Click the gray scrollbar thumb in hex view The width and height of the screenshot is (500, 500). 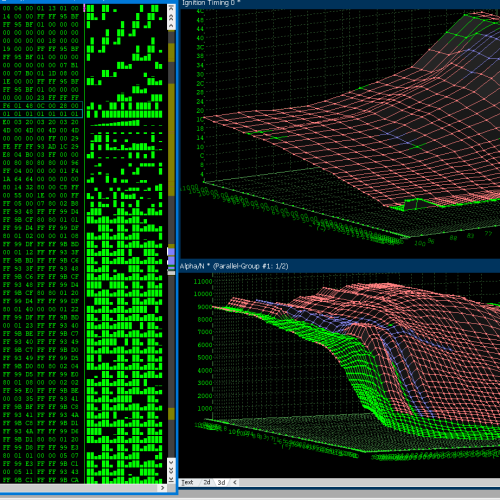[171, 273]
